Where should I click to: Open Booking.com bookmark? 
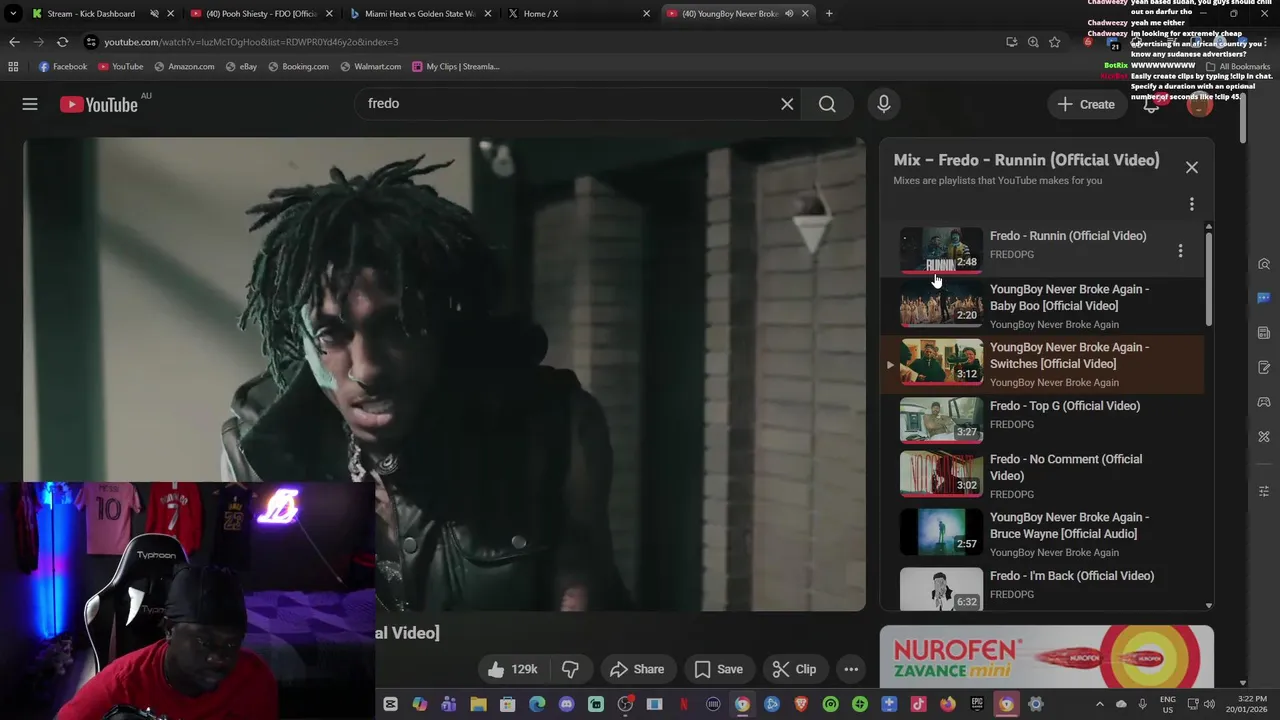pos(298,67)
